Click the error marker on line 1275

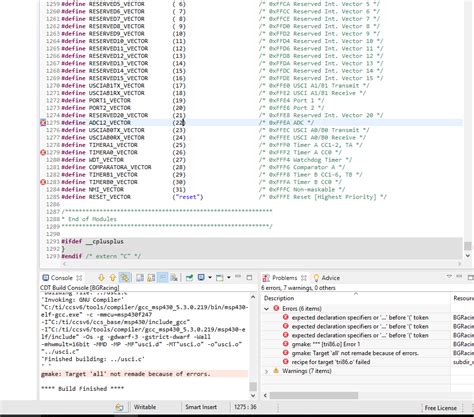[43, 123]
